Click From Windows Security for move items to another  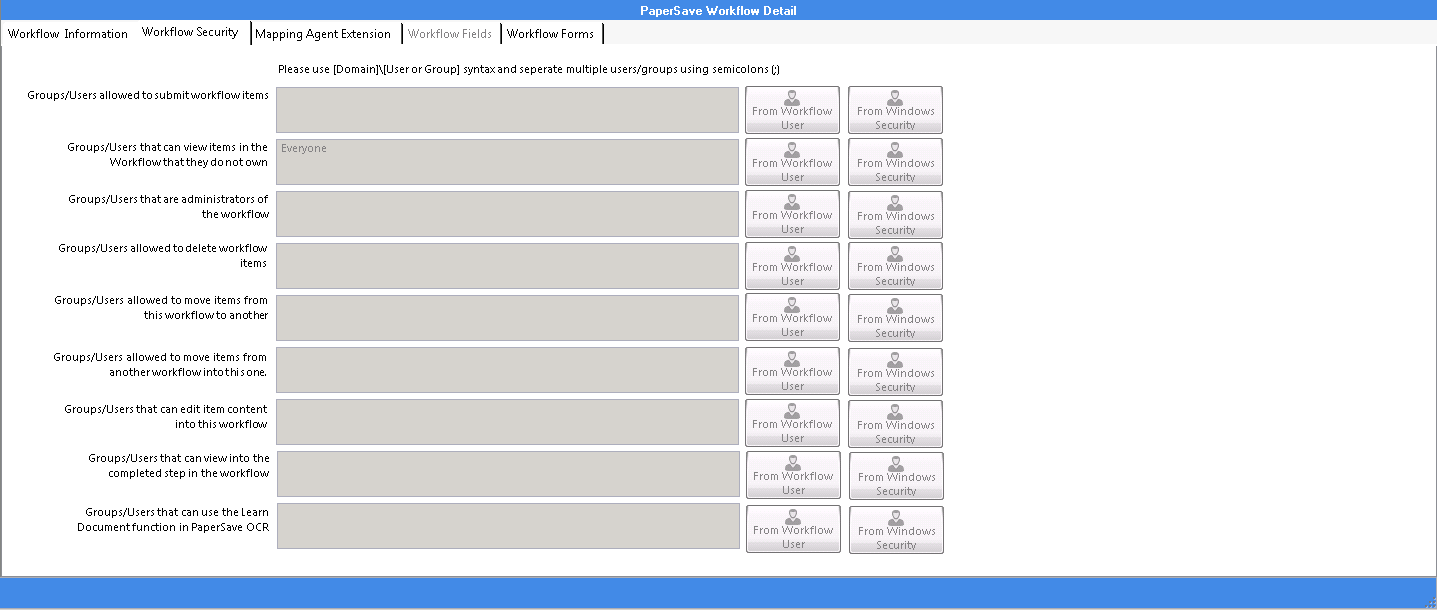point(895,318)
